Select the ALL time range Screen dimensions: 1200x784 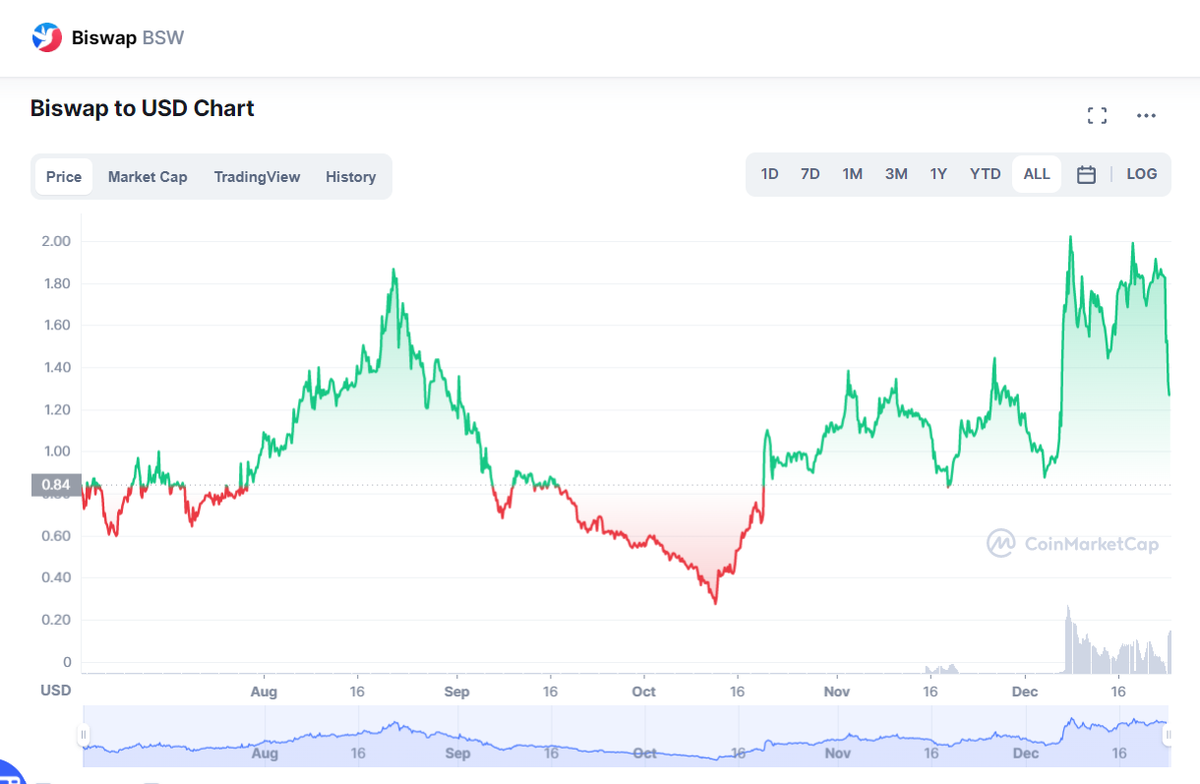pyautogui.click(x=1037, y=174)
